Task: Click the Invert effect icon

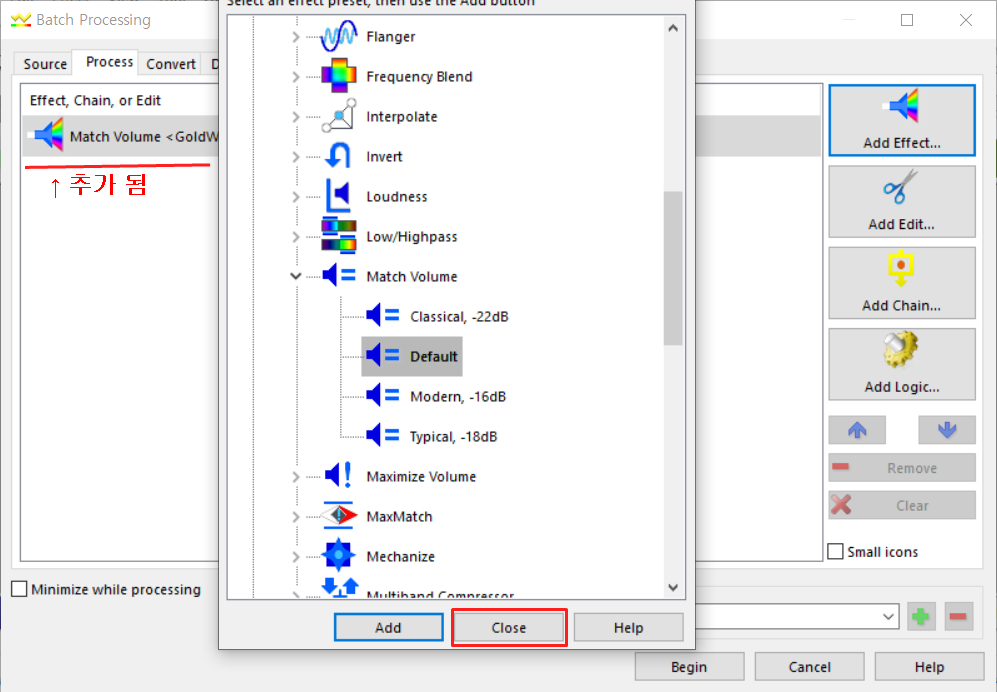Action: (x=338, y=156)
